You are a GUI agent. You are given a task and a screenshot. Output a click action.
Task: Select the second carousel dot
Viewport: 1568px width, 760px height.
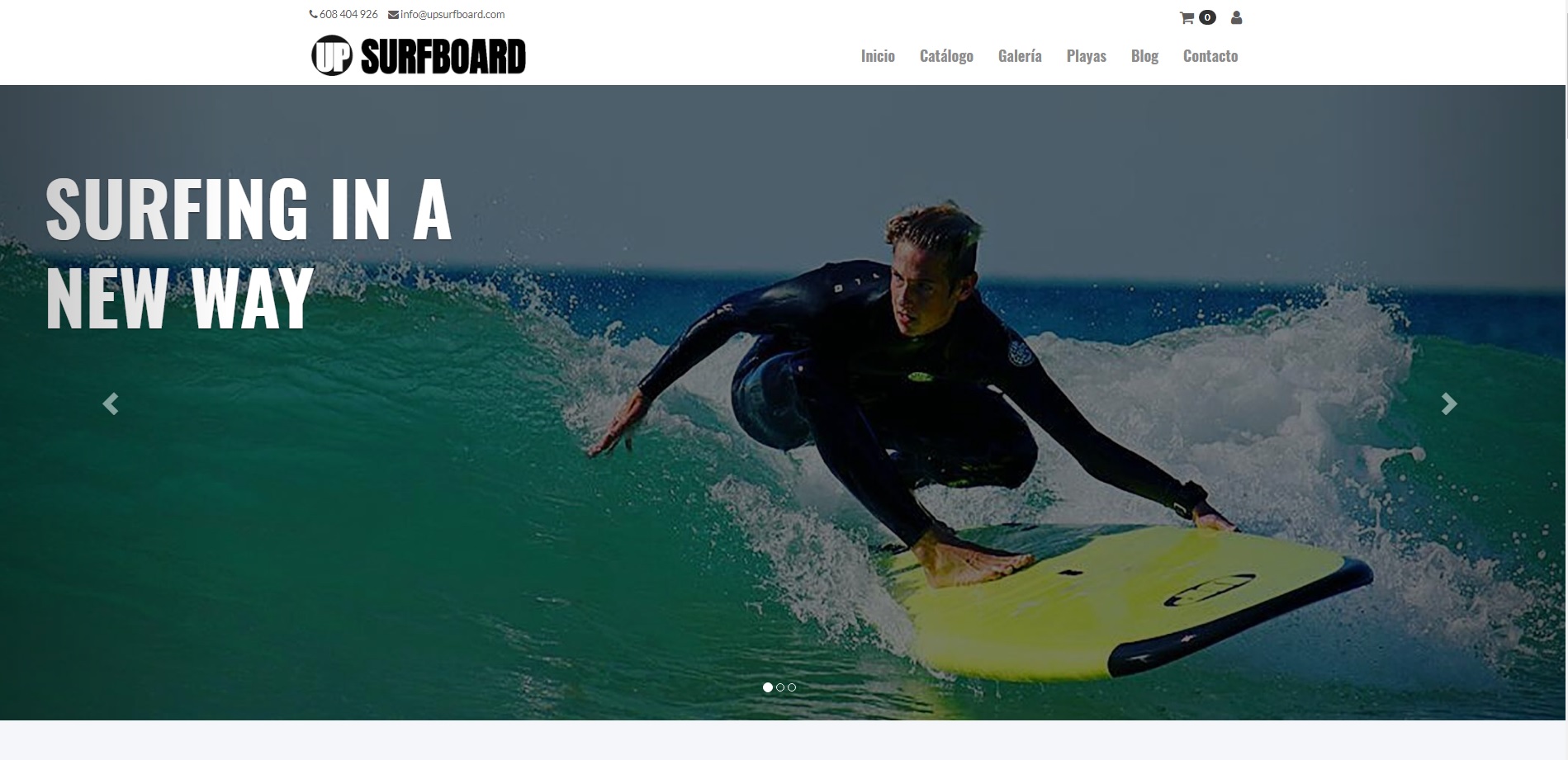pos(780,687)
